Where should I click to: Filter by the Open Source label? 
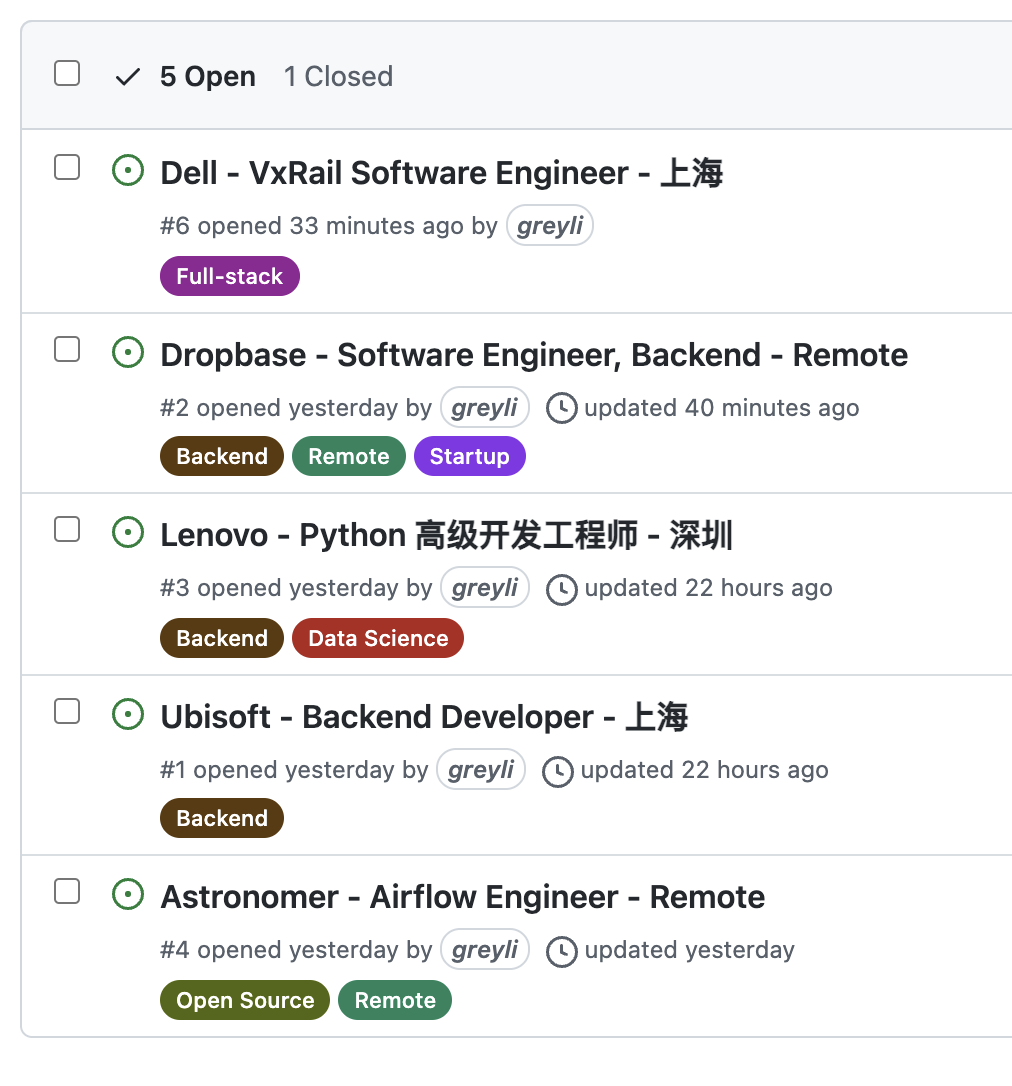245,1001
